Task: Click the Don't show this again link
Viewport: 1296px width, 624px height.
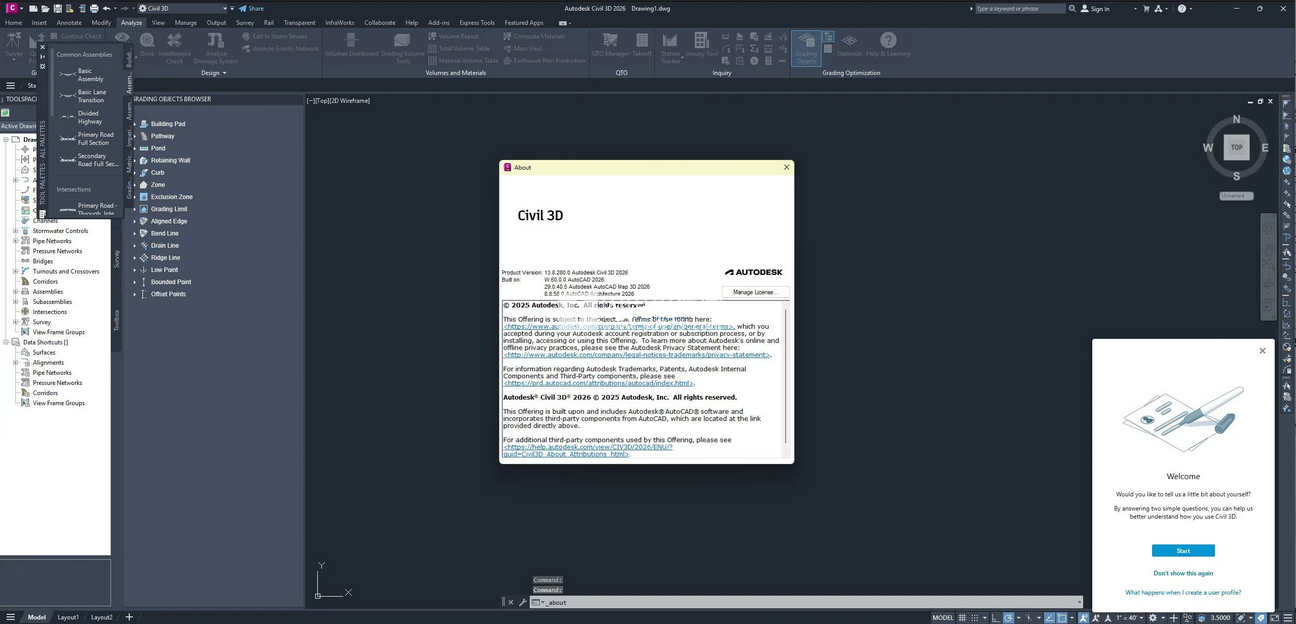Action: click(x=1183, y=573)
